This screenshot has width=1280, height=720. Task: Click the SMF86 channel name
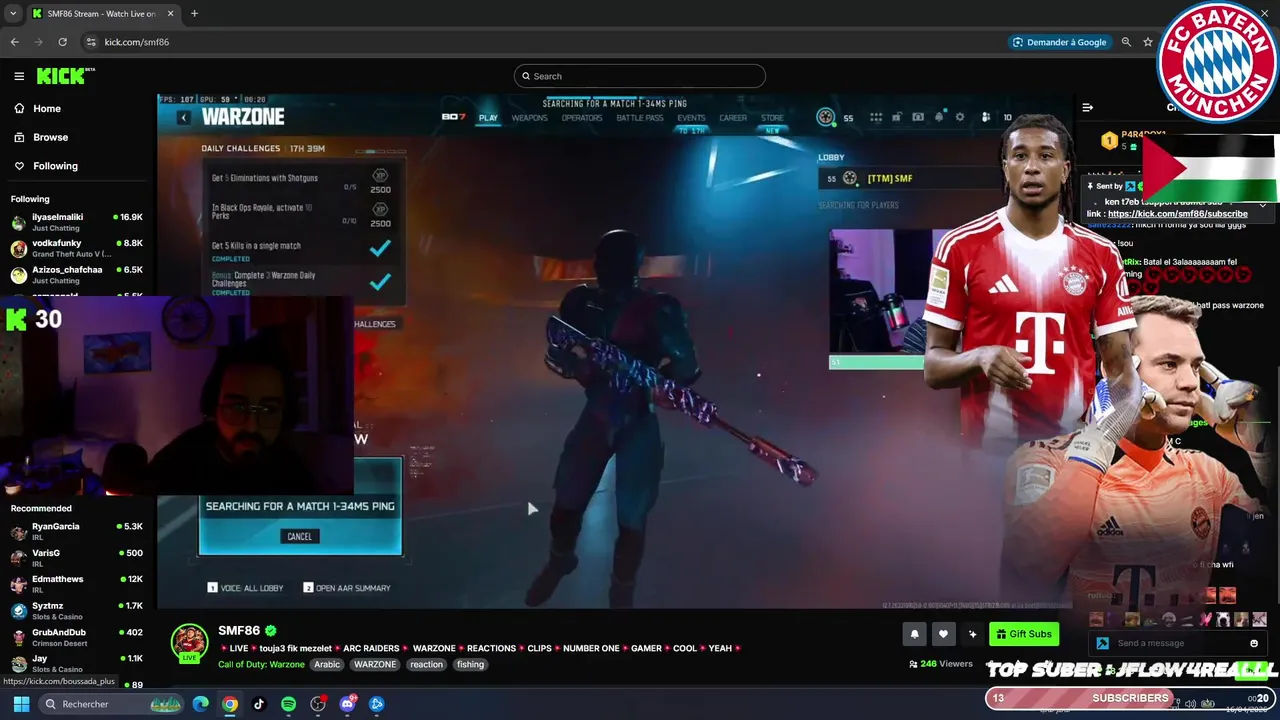tap(239, 631)
